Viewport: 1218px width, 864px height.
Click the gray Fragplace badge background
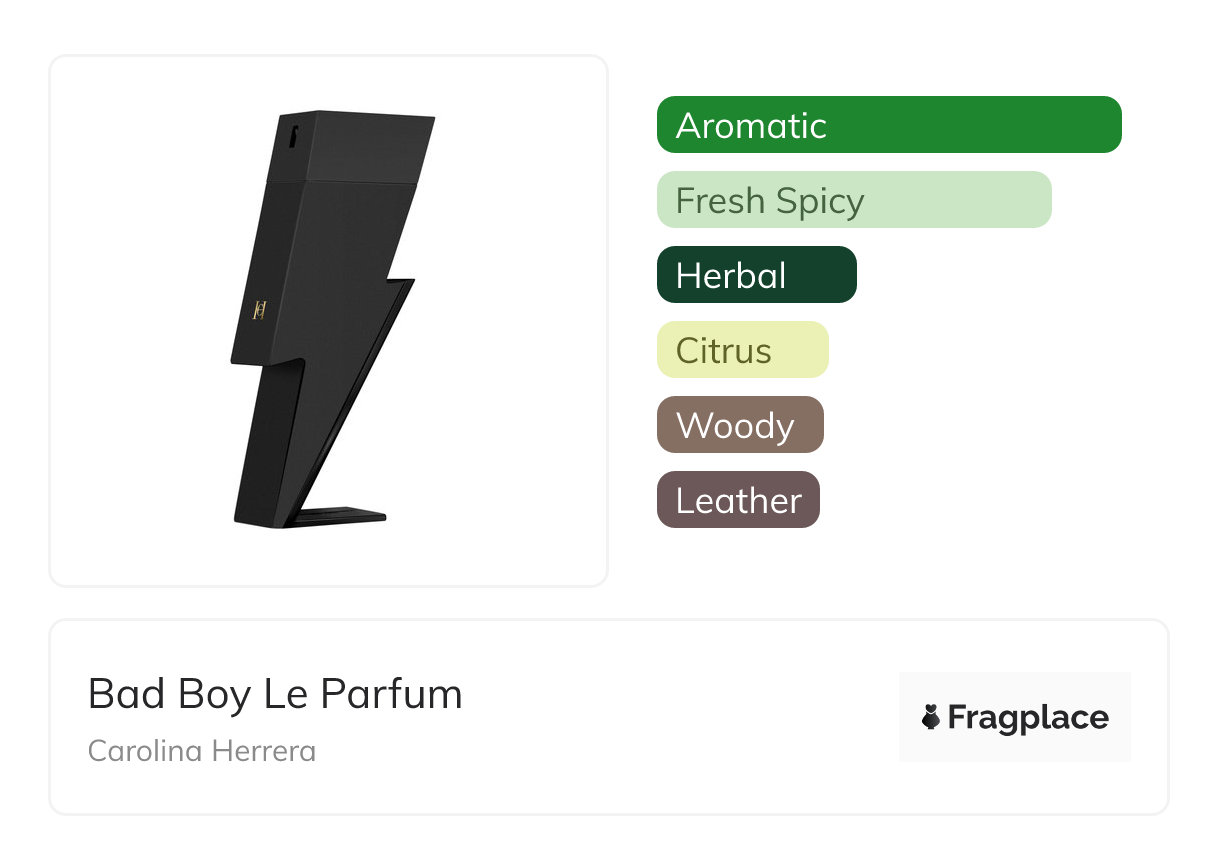pyautogui.click(x=1015, y=717)
